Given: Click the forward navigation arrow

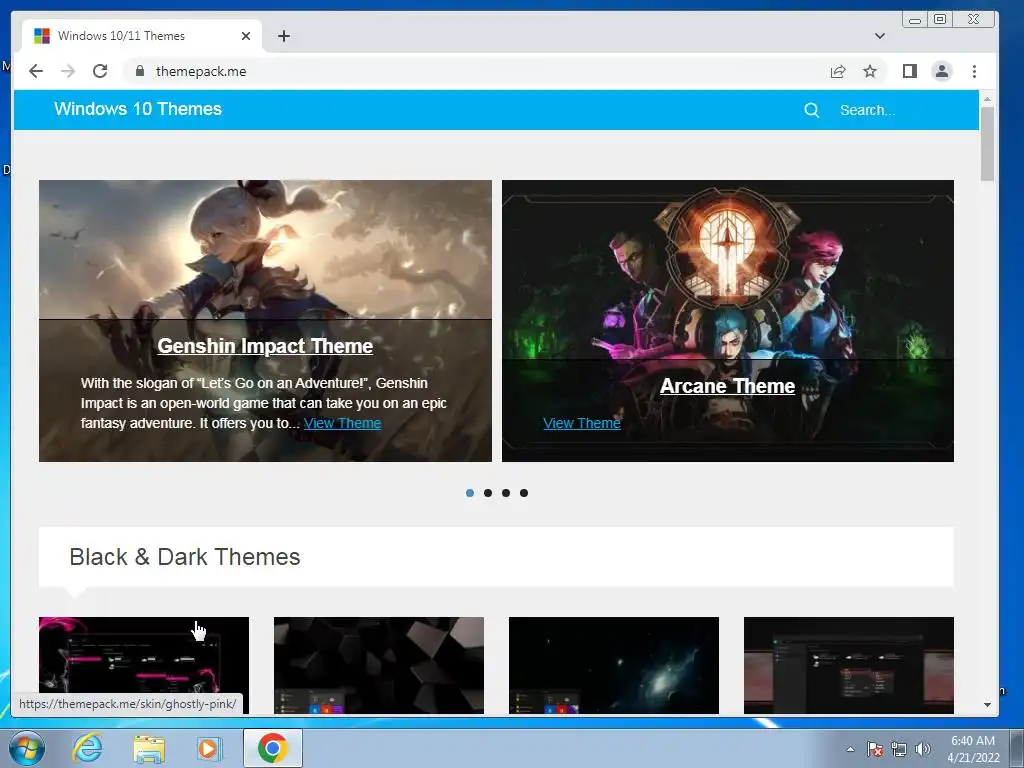Looking at the screenshot, I should point(68,71).
